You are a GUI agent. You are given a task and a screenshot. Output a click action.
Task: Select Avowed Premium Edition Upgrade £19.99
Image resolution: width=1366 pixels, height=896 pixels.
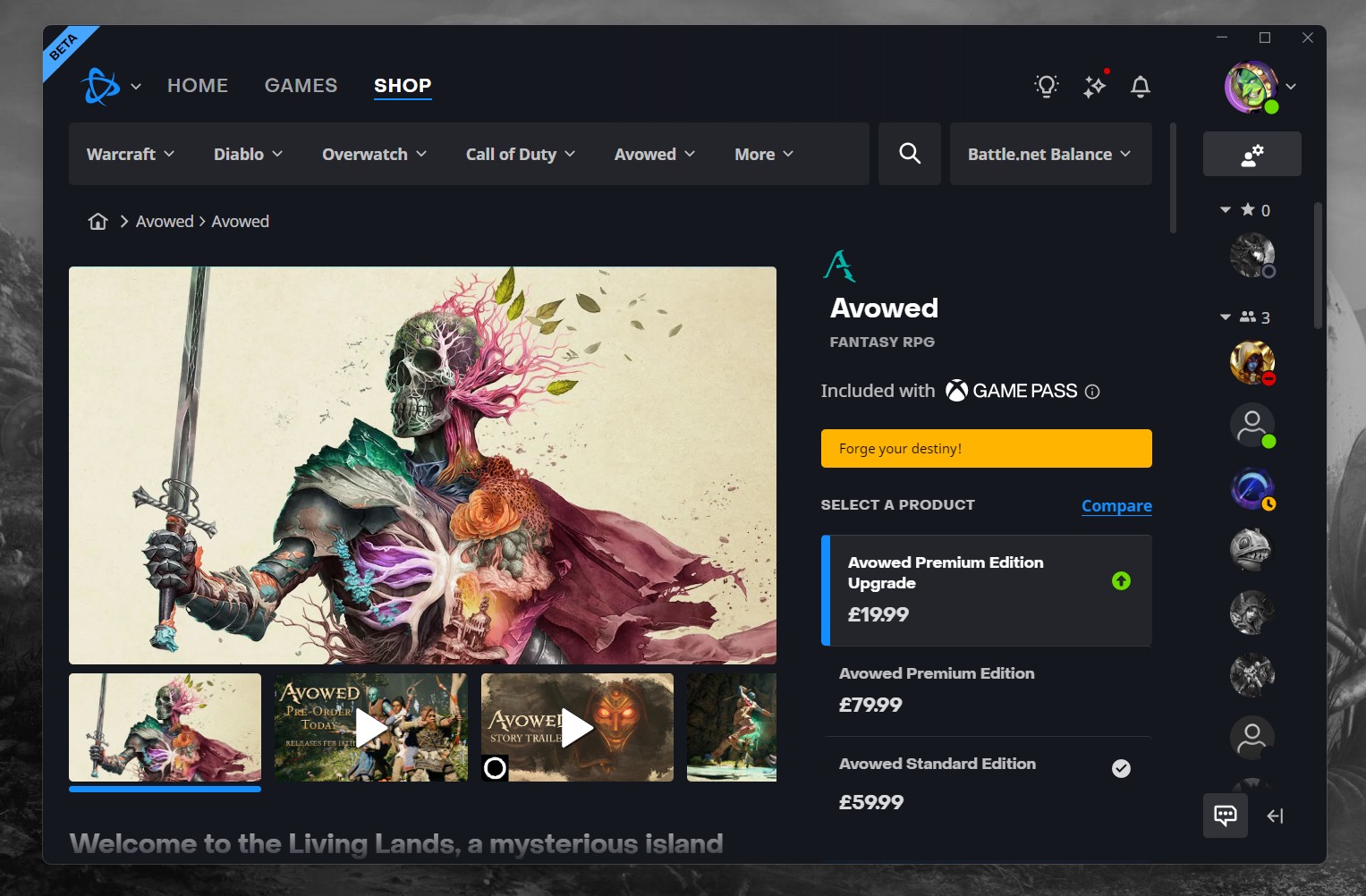986,590
